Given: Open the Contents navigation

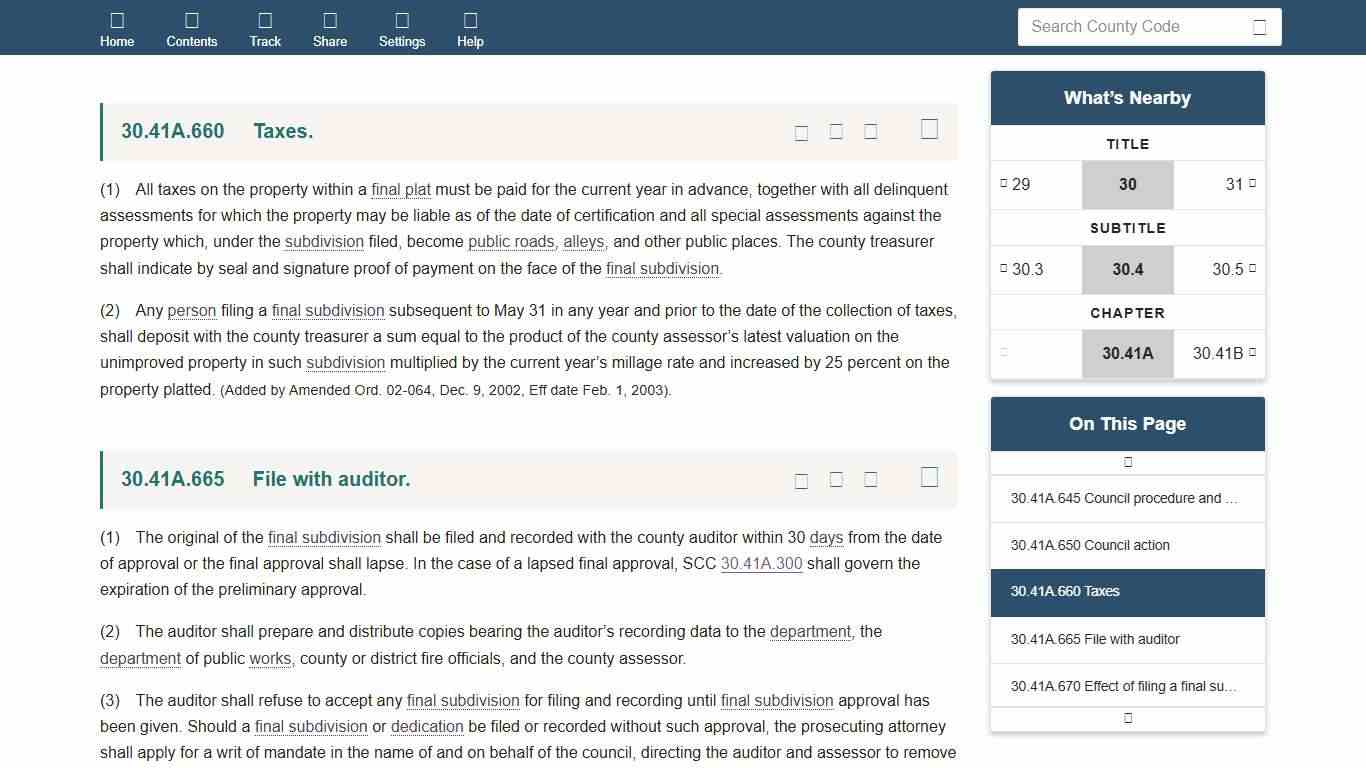Looking at the screenshot, I should point(191,29).
